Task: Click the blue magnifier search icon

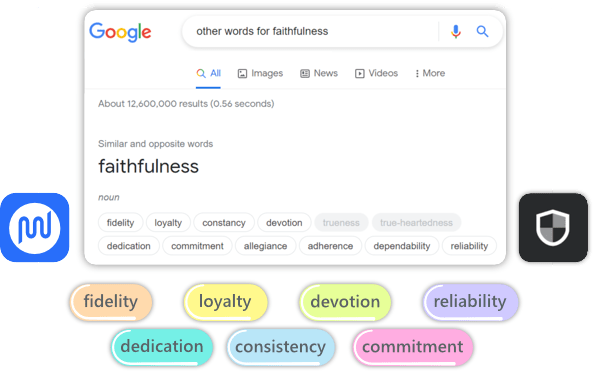Action: point(482,31)
